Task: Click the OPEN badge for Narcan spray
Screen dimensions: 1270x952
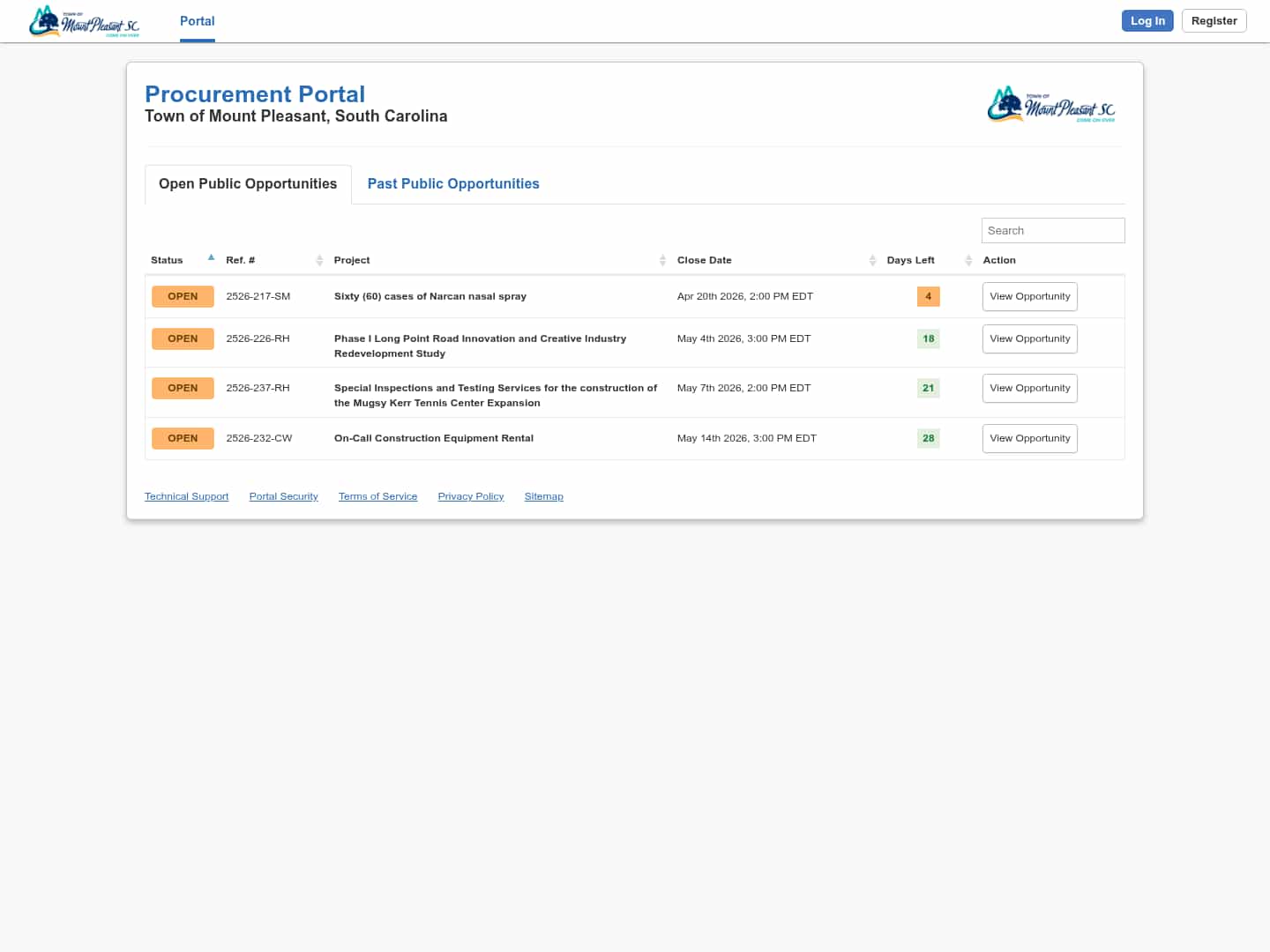Action: pos(183,296)
